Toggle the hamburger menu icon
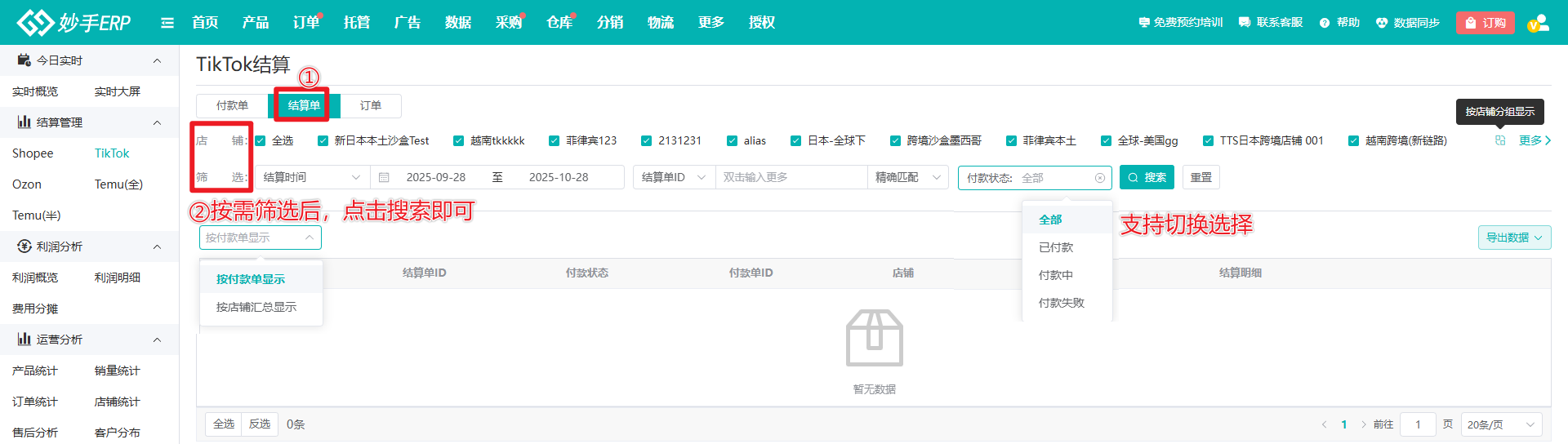 pyautogui.click(x=167, y=23)
